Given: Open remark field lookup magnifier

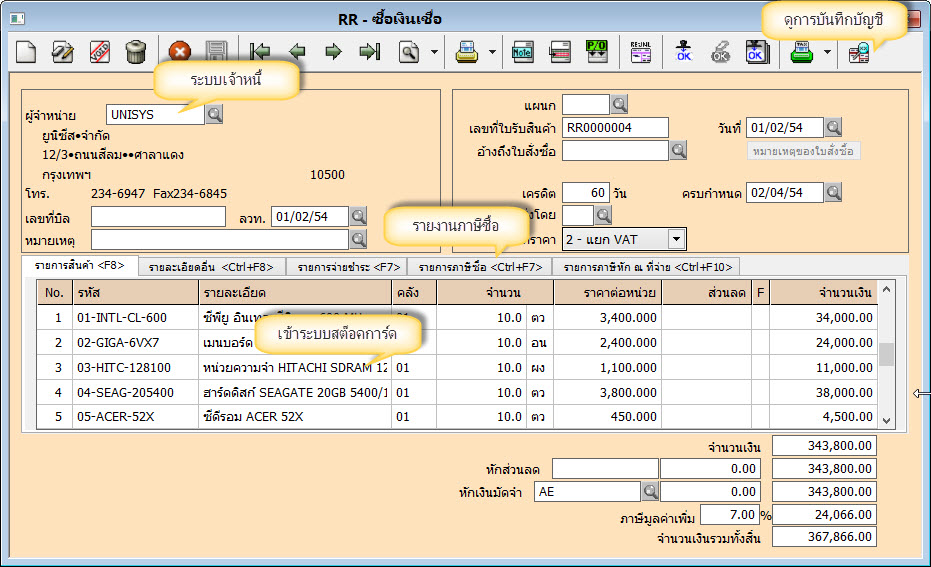Looking at the screenshot, I should tap(358, 239).
